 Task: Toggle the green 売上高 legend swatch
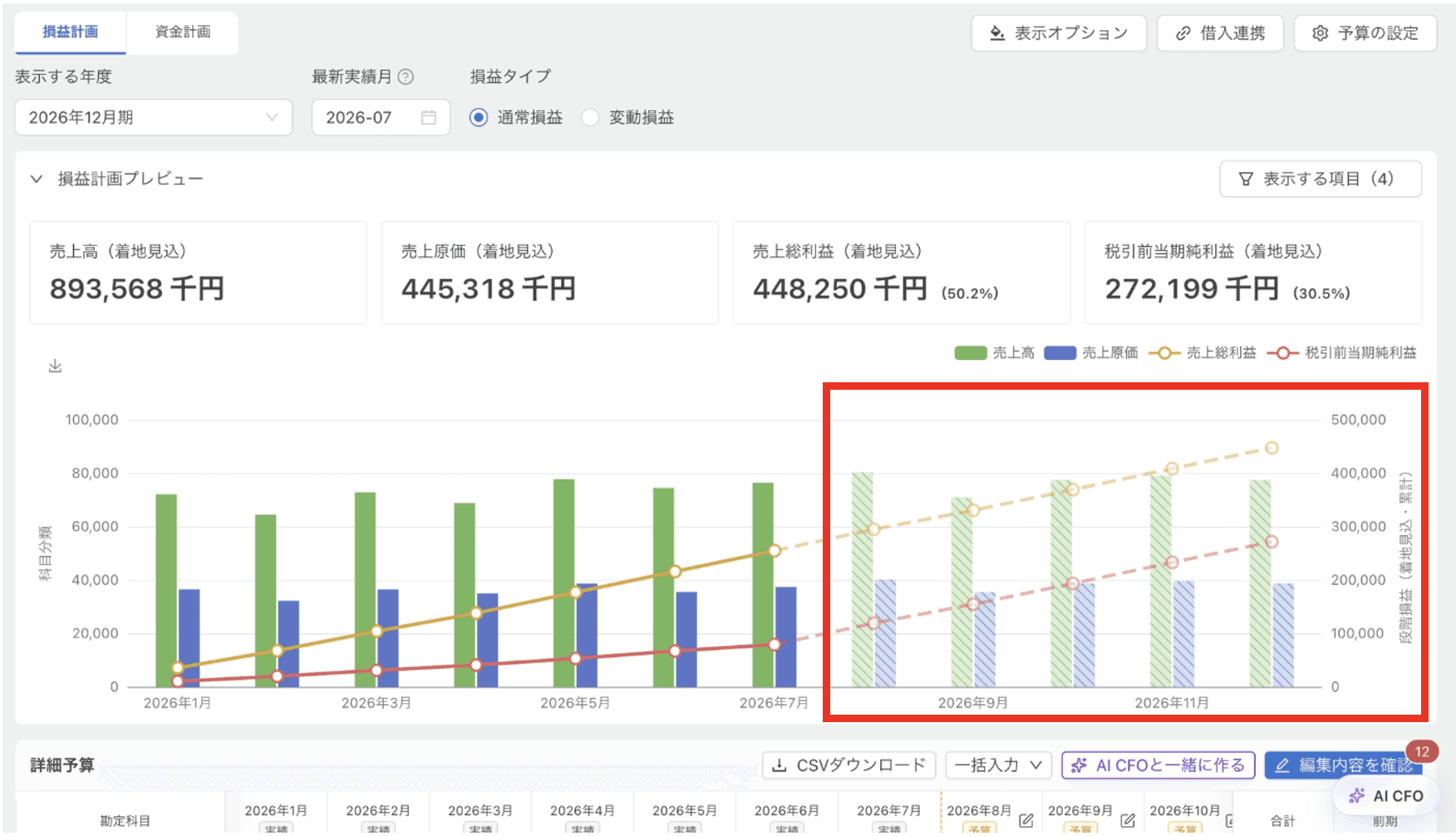pos(971,353)
